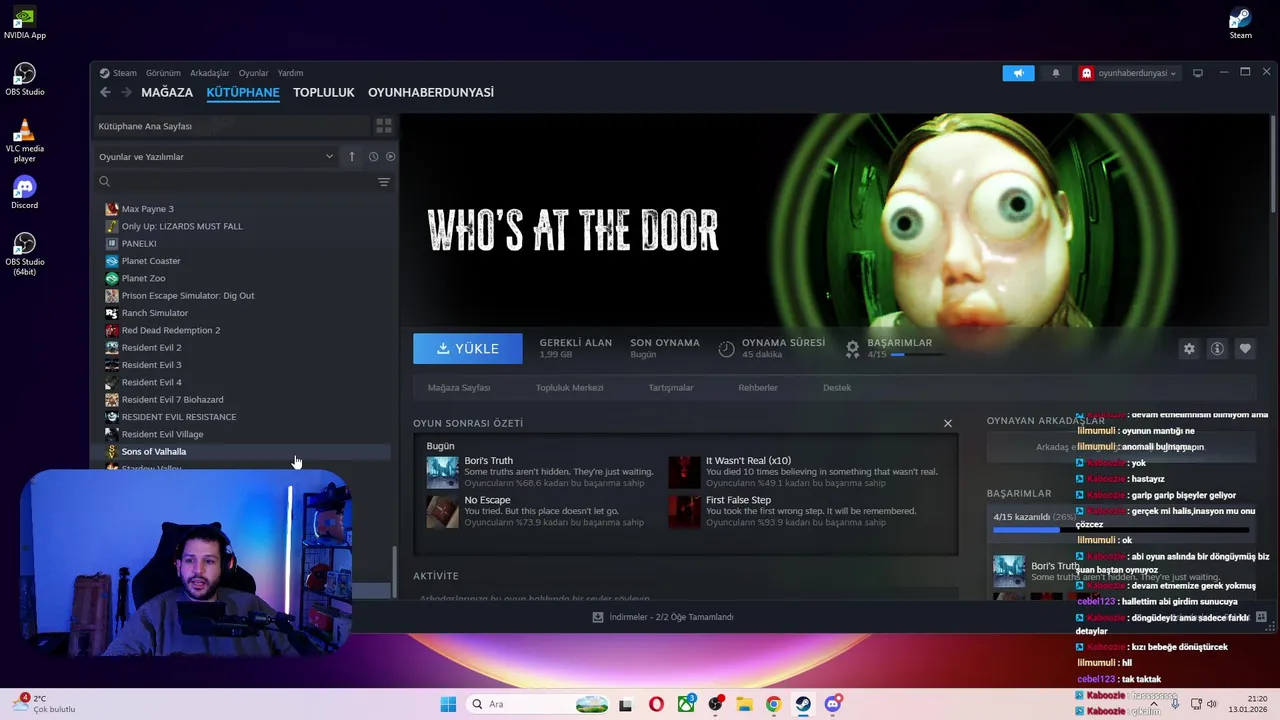Open Opera browser from taskbar

point(656,704)
